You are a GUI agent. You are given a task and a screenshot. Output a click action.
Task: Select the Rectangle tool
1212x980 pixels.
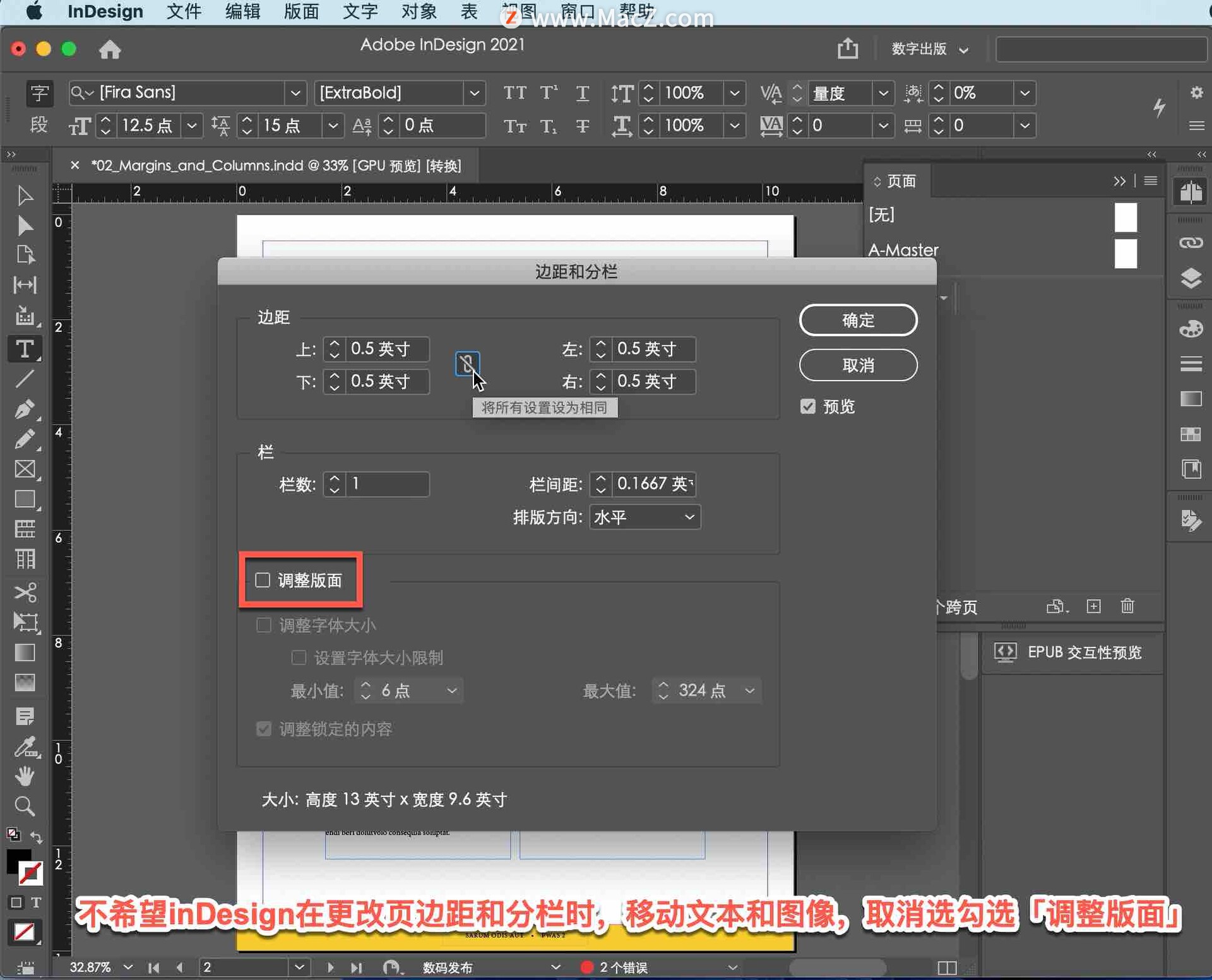[x=25, y=499]
